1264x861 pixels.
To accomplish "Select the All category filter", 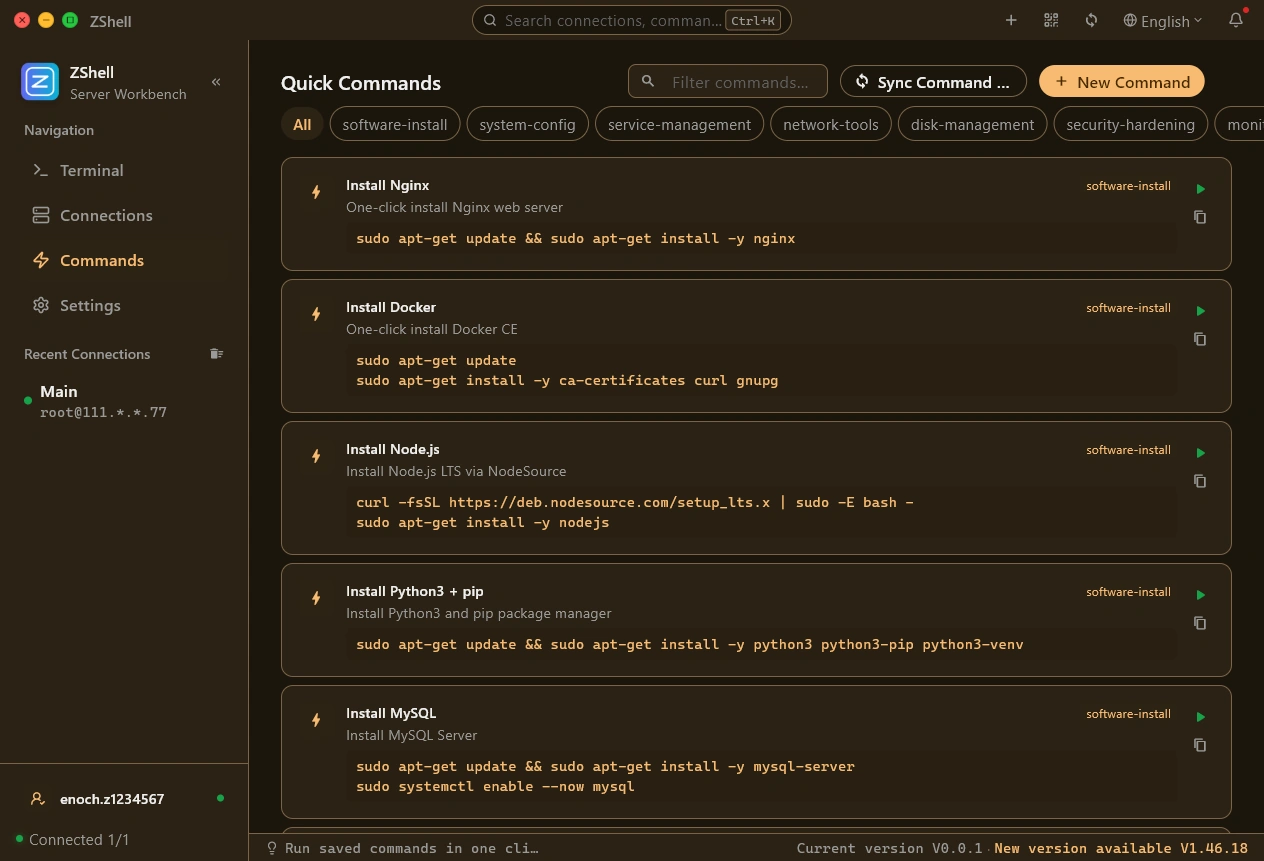I will click(x=302, y=125).
